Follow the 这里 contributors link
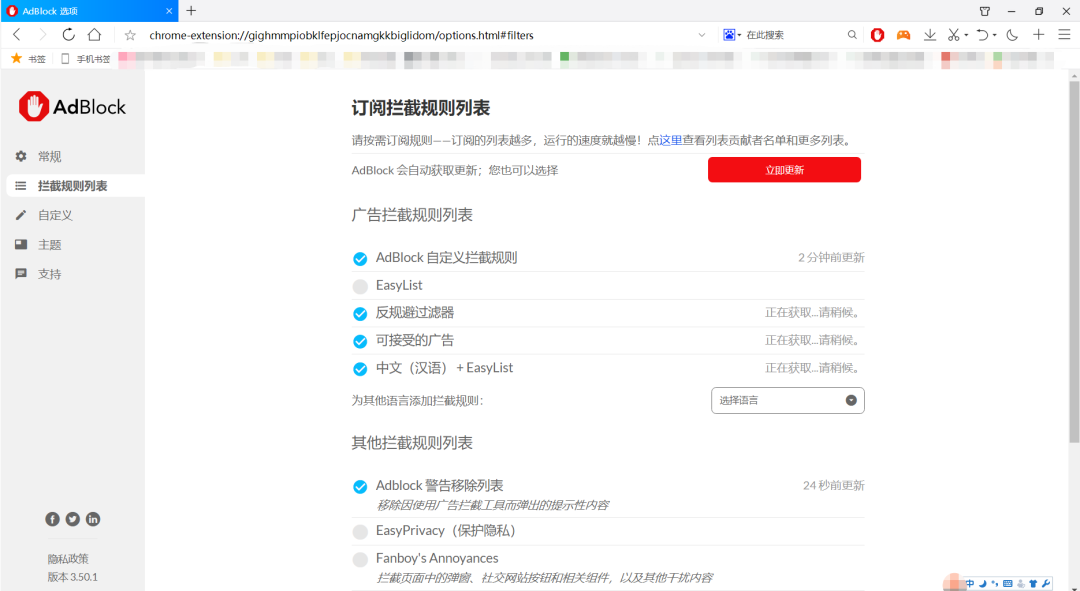Viewport: 1080px width, 591px height. click(x=670, y=140)
